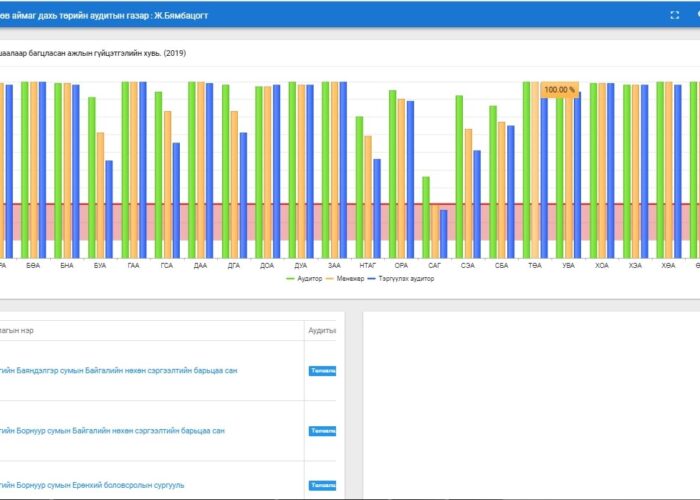Click the ХӨА axis label
Viewport: 700px width, 500px height.
668,266
